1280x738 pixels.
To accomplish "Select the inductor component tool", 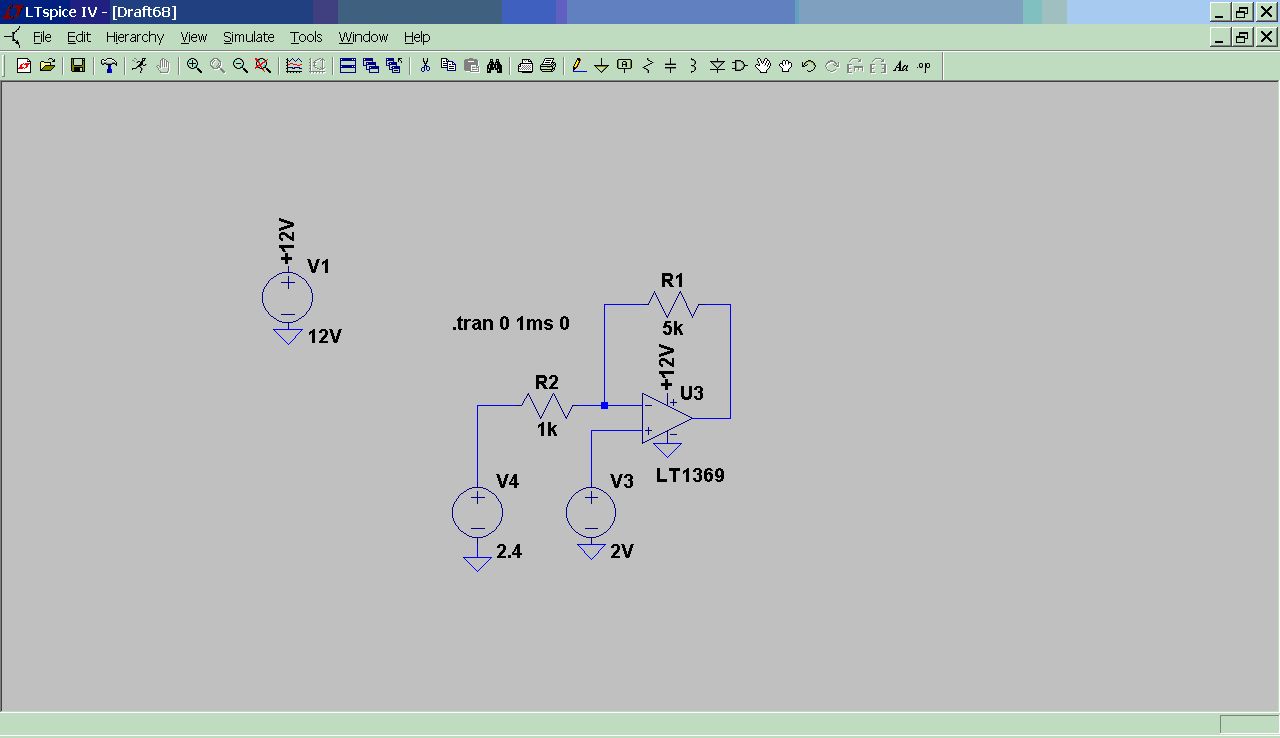I will tap(693, 66).
